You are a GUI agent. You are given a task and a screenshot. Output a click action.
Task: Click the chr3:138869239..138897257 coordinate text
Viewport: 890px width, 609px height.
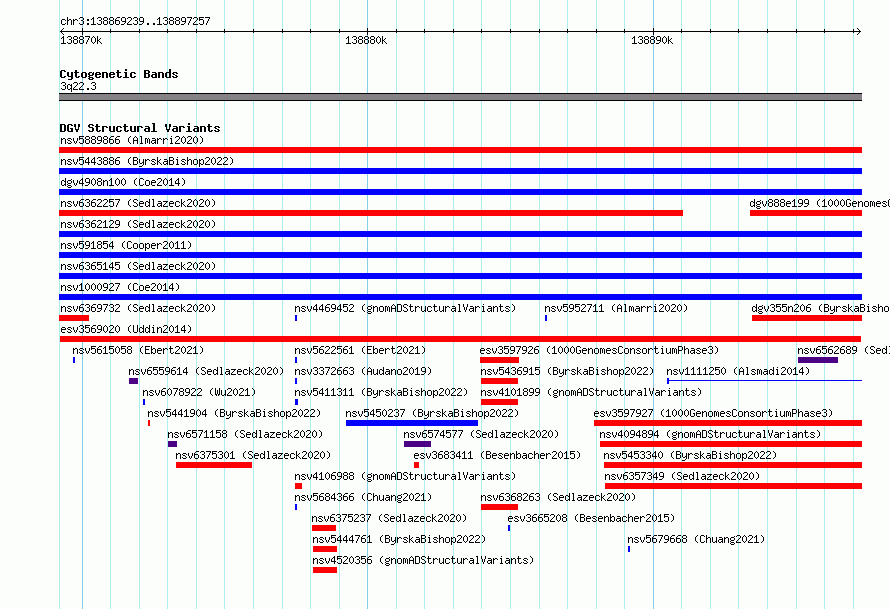[135, 21]
